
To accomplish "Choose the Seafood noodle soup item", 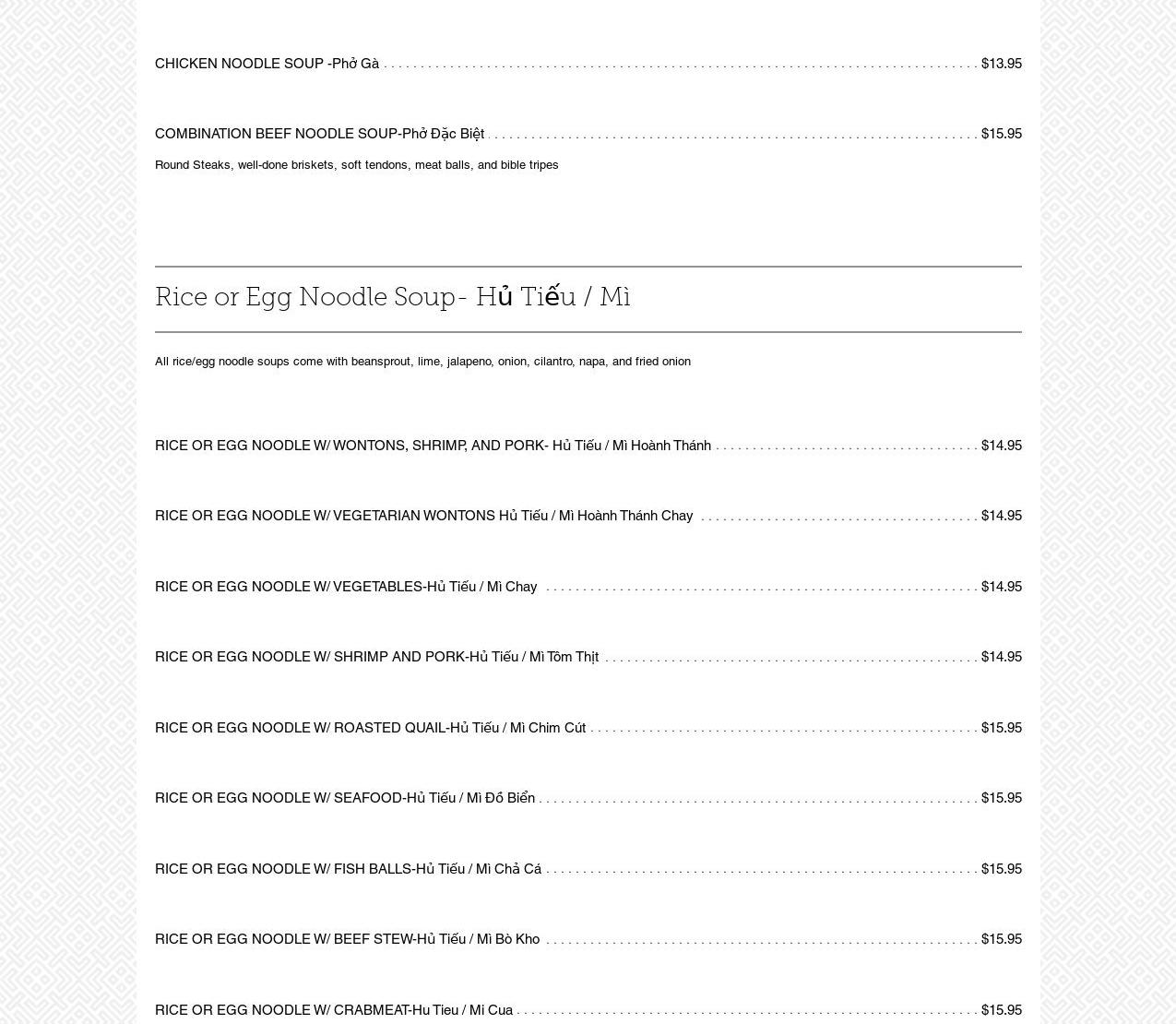I will tap(345, 798).
